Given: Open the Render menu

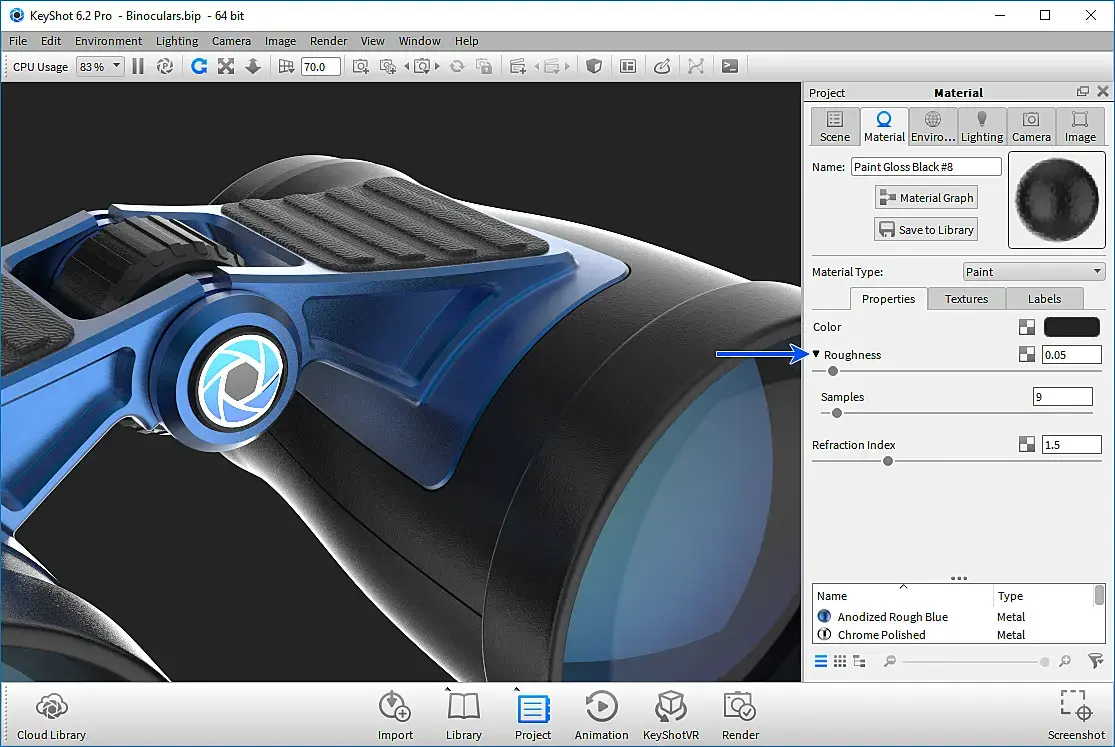Looking at the screenshot, I should tap(328, 41).
